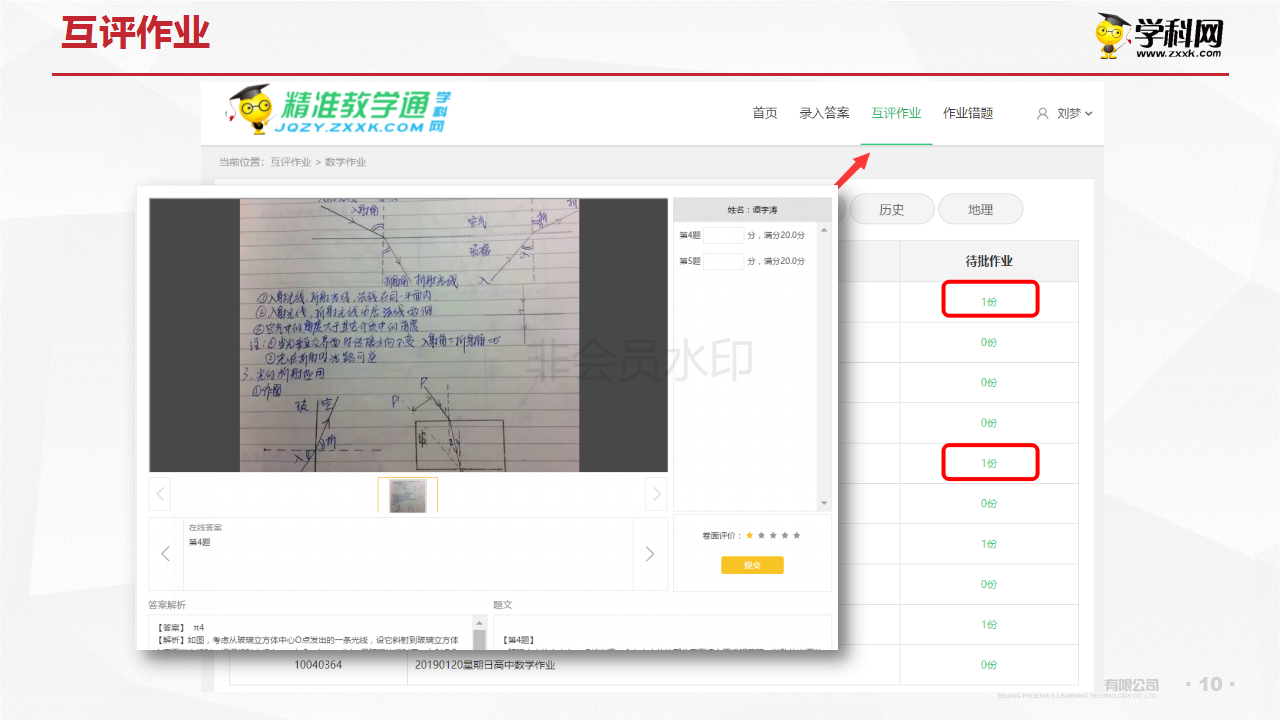This screenshot has width=1280, height=720.
Task: Go to next image with right thumbnail arrow
Action: (x=656, y=493)
